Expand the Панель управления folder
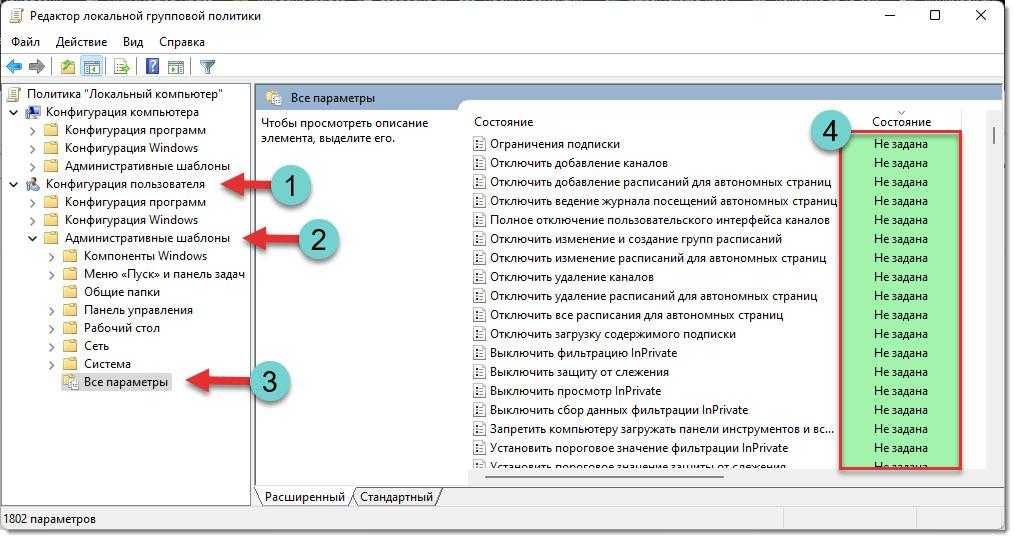 click(52, 311)
